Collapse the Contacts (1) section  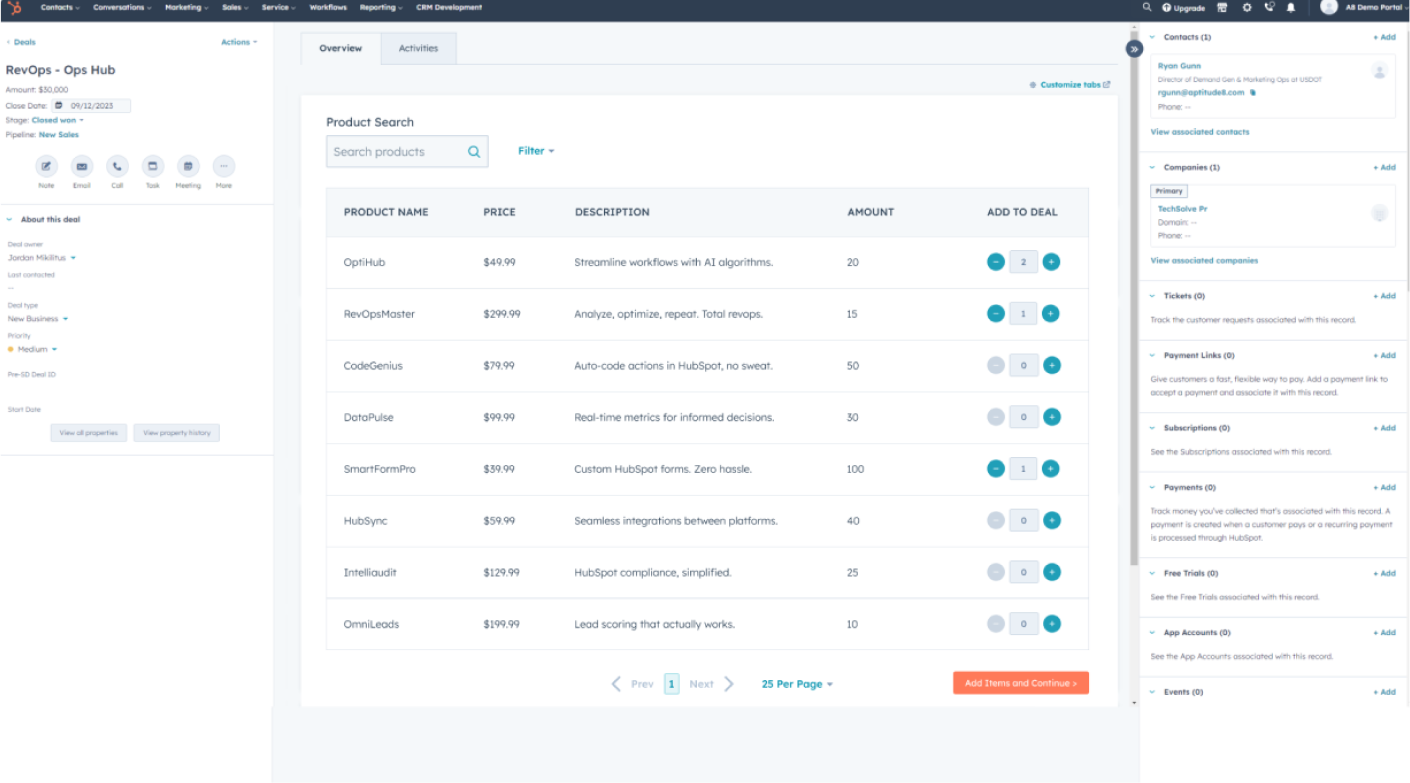point(1152,37)
